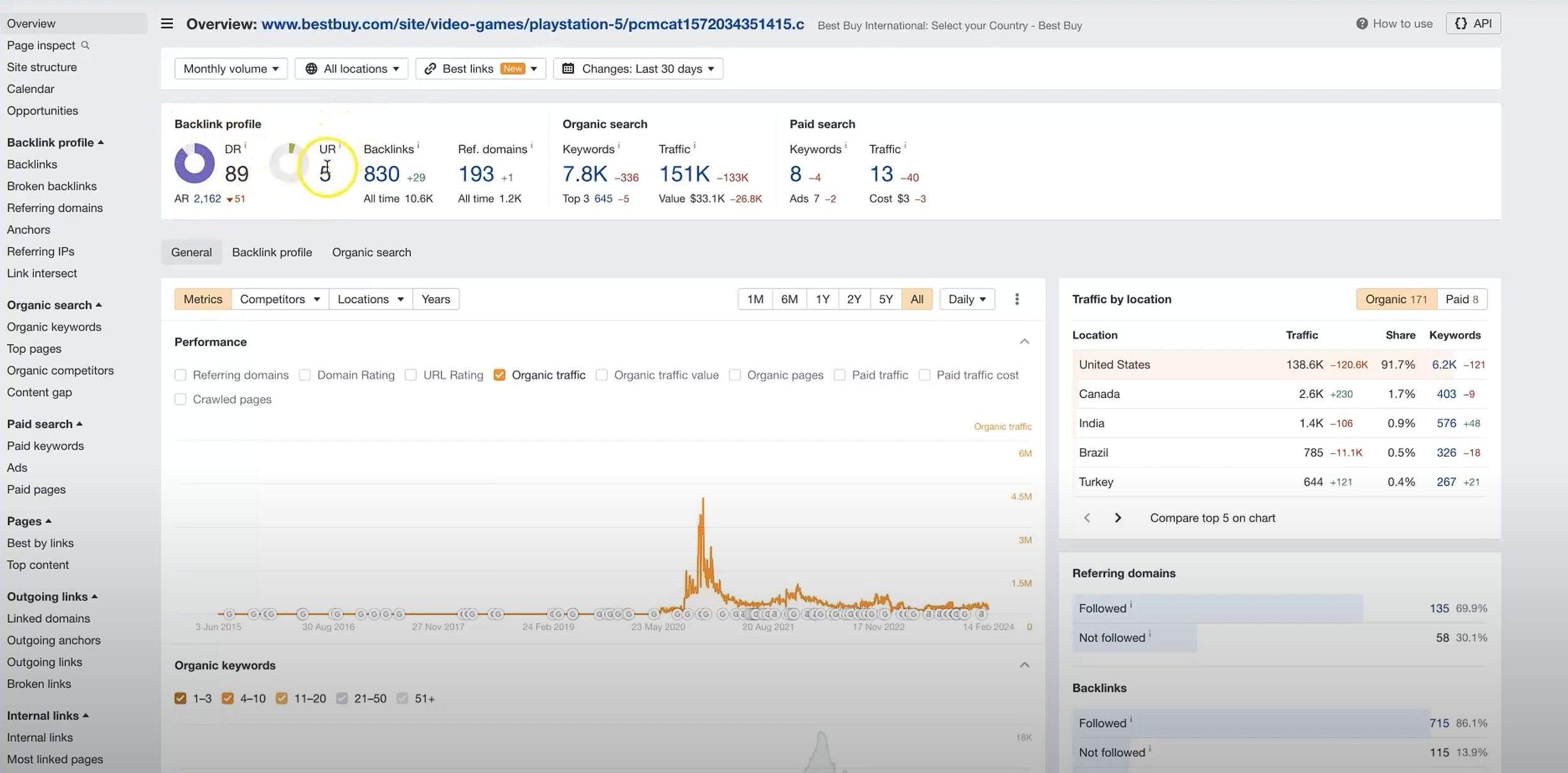Disable the 21–50 keyword positions checkbox
1568x773 pixels.
tap(342, 698)
